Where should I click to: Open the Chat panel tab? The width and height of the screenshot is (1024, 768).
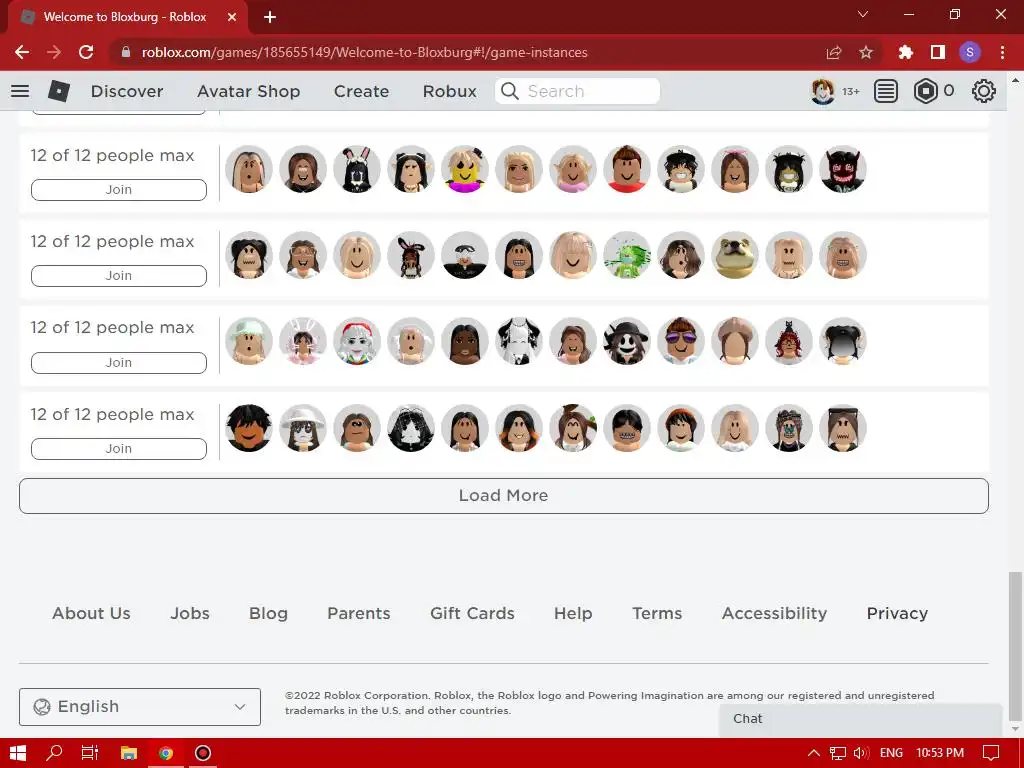pyautogui.click(x=860, y=719)
